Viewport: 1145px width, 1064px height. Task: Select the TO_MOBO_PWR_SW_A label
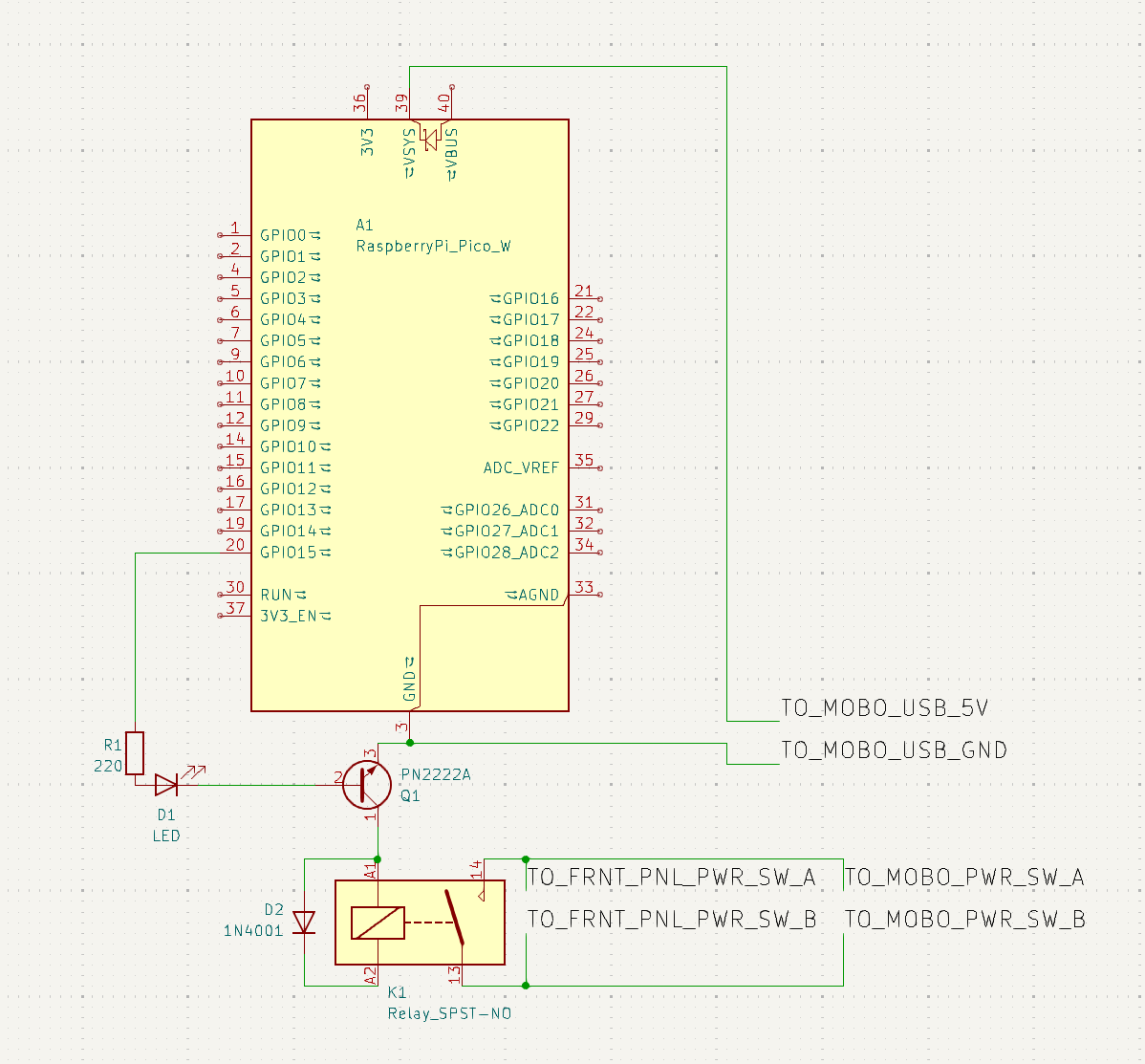pyautogui.click(x=964, y=877)
